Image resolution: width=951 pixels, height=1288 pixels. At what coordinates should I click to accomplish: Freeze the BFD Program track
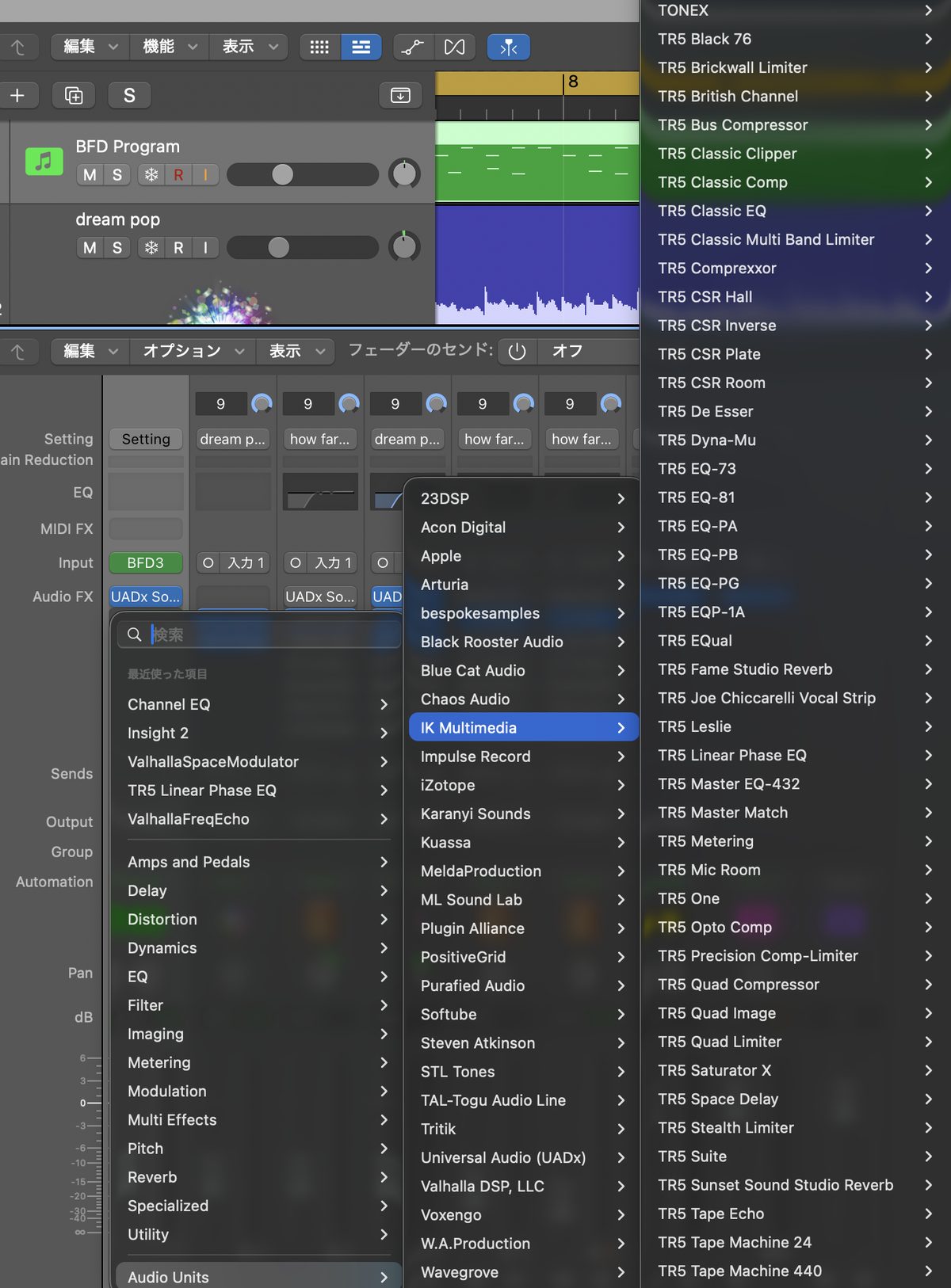click(x=151, y=175)
